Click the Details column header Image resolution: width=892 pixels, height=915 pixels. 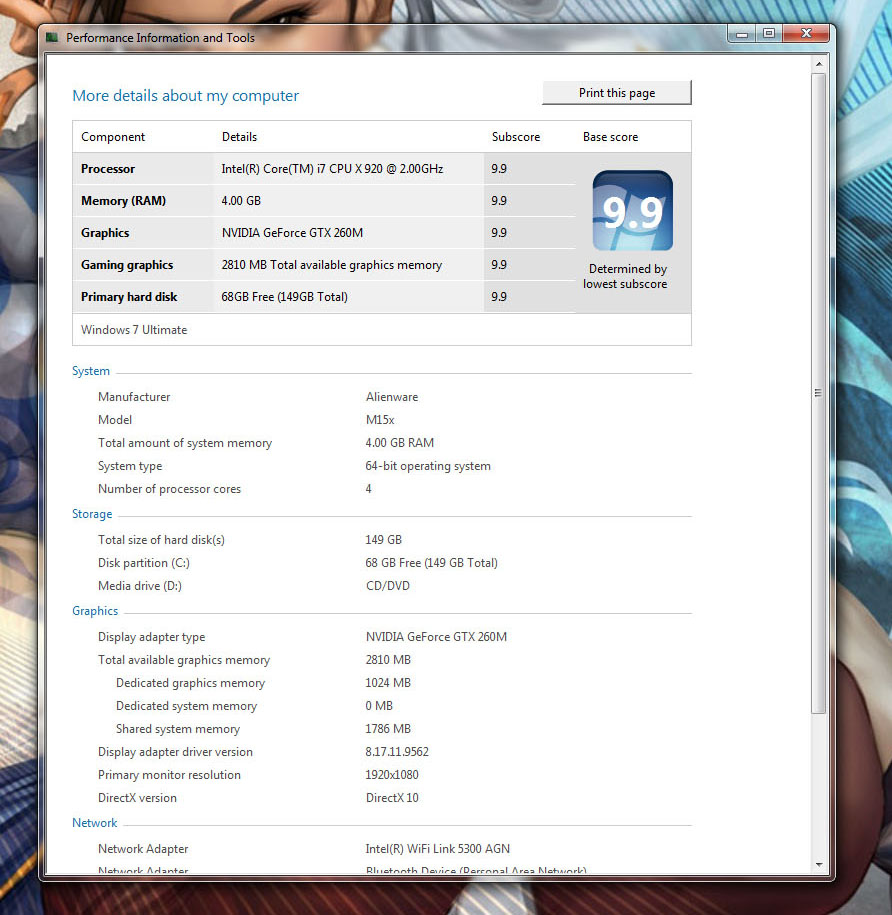[x=239, y=137]
